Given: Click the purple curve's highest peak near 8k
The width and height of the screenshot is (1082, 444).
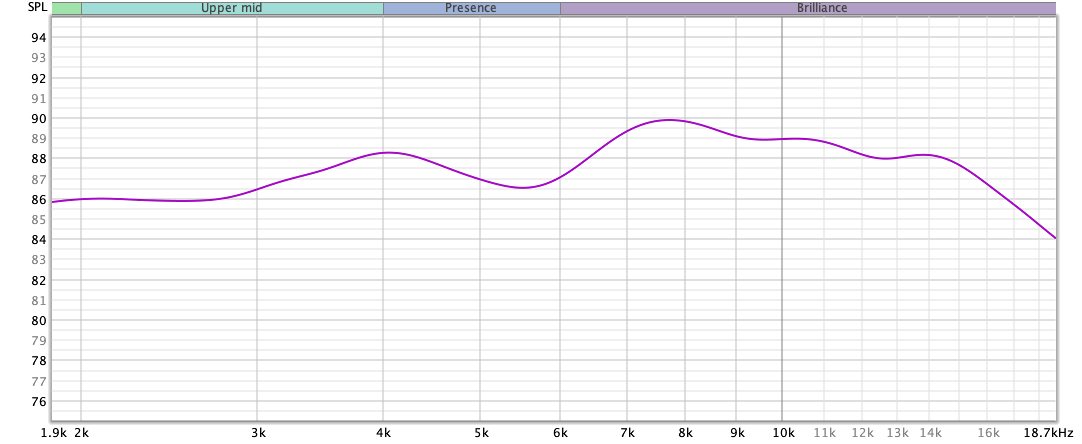Looking at the screenshot, I should pyautogui.click(x=669, y=120).
